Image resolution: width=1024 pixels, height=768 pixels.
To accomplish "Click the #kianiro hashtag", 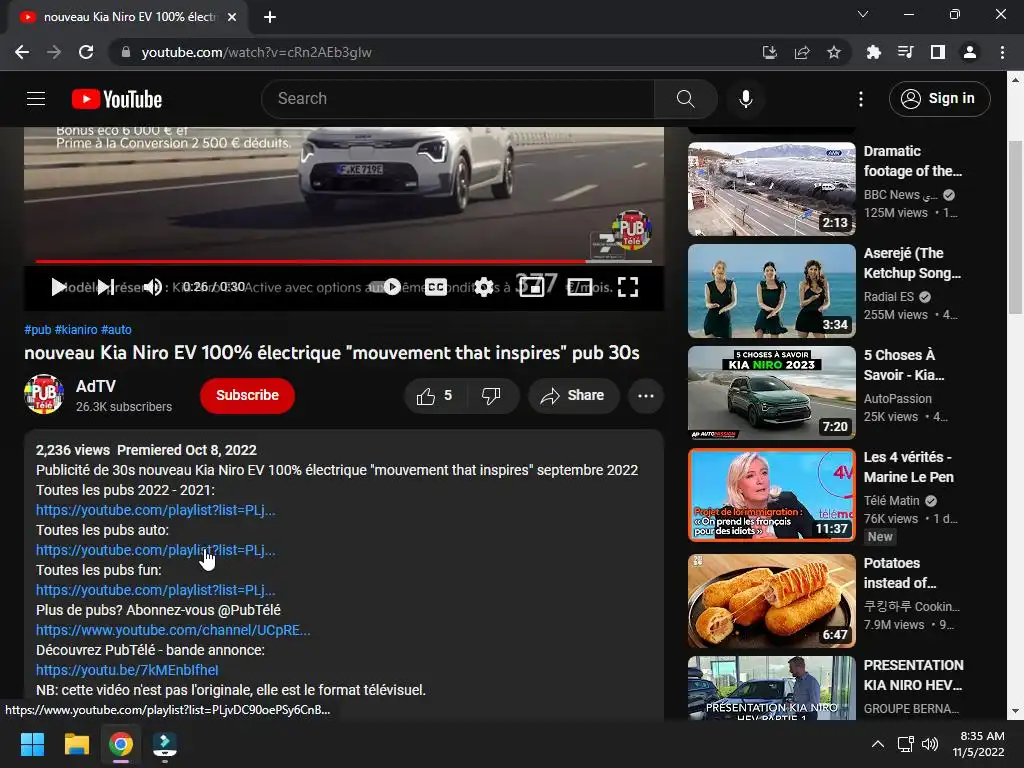I will tap(76, 330).
